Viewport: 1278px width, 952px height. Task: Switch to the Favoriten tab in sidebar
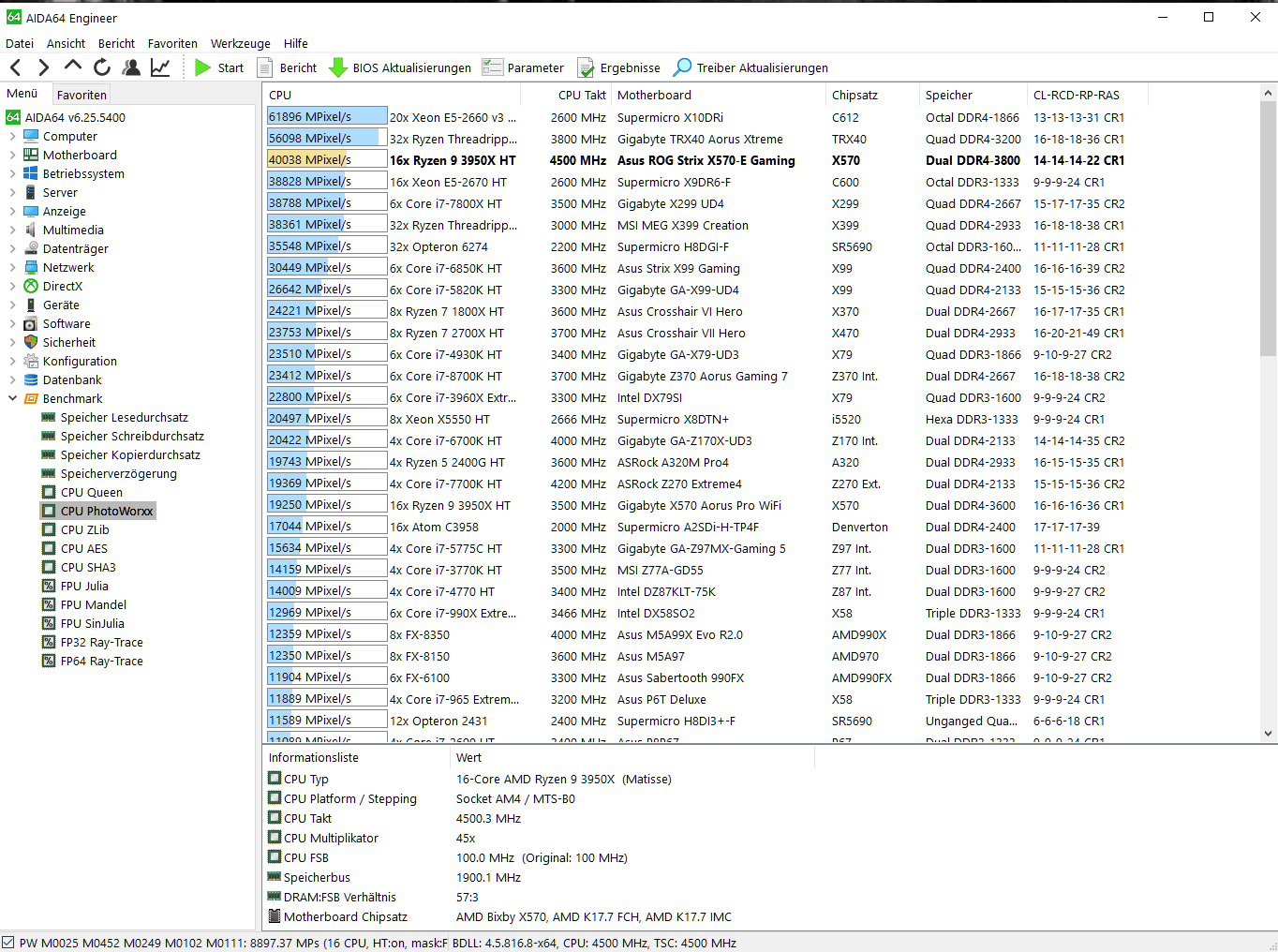point(82,95)
